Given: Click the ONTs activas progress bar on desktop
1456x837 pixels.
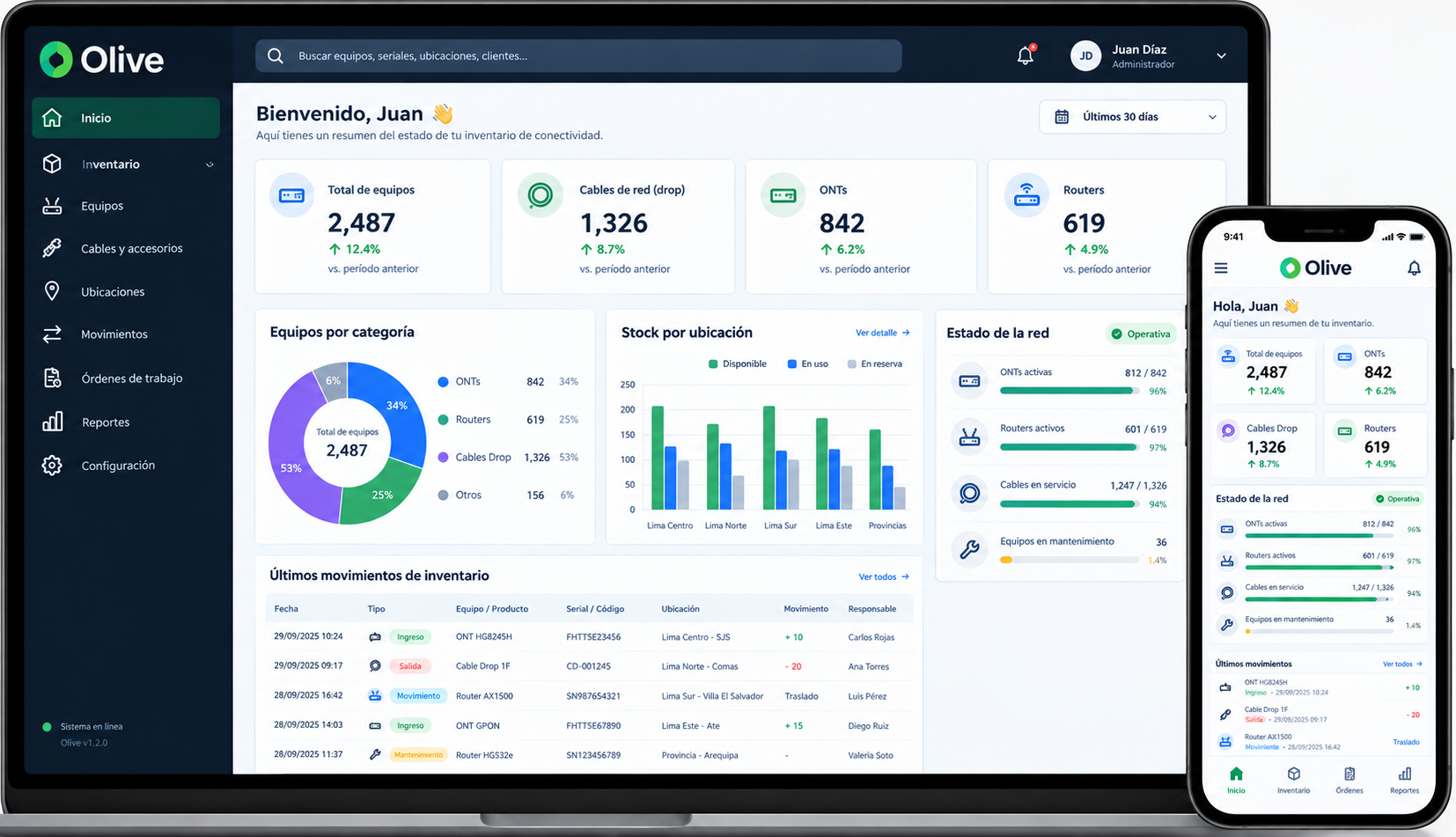Looking at the screenshot, I should click(x=1070, y=390).
